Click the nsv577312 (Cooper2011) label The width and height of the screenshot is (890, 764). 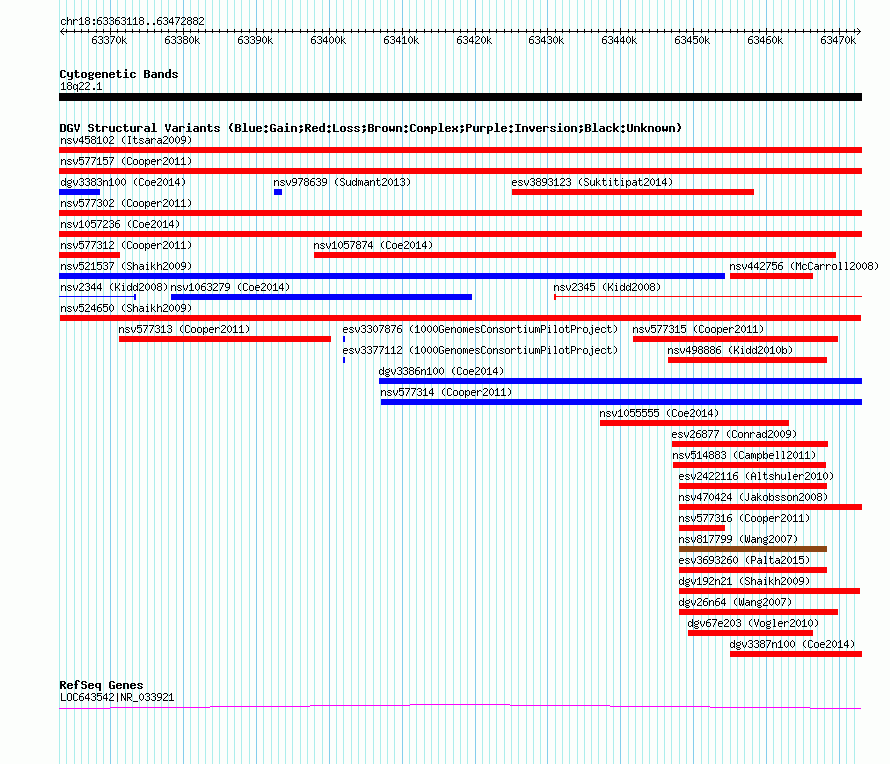(x=126, y=245)
